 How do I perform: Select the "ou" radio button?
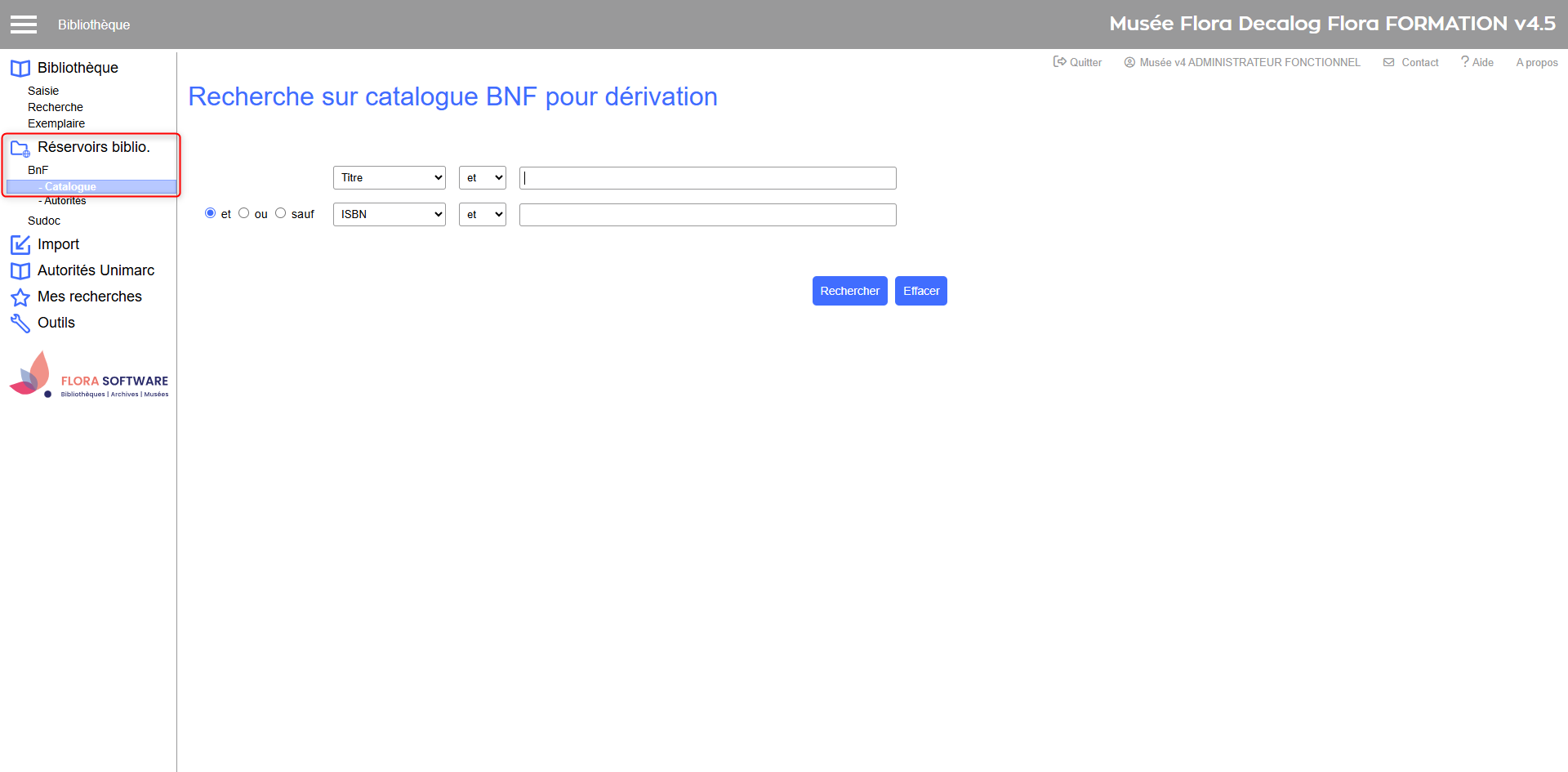point(244,213)
